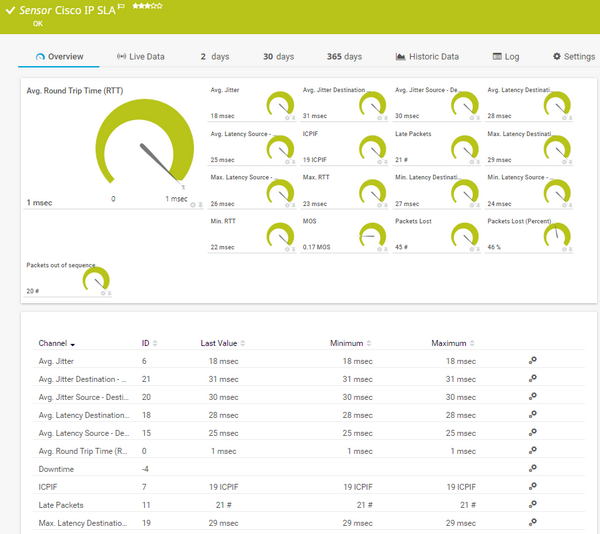
Task: Switch to the Live Data tab
Action: point(140,57)
